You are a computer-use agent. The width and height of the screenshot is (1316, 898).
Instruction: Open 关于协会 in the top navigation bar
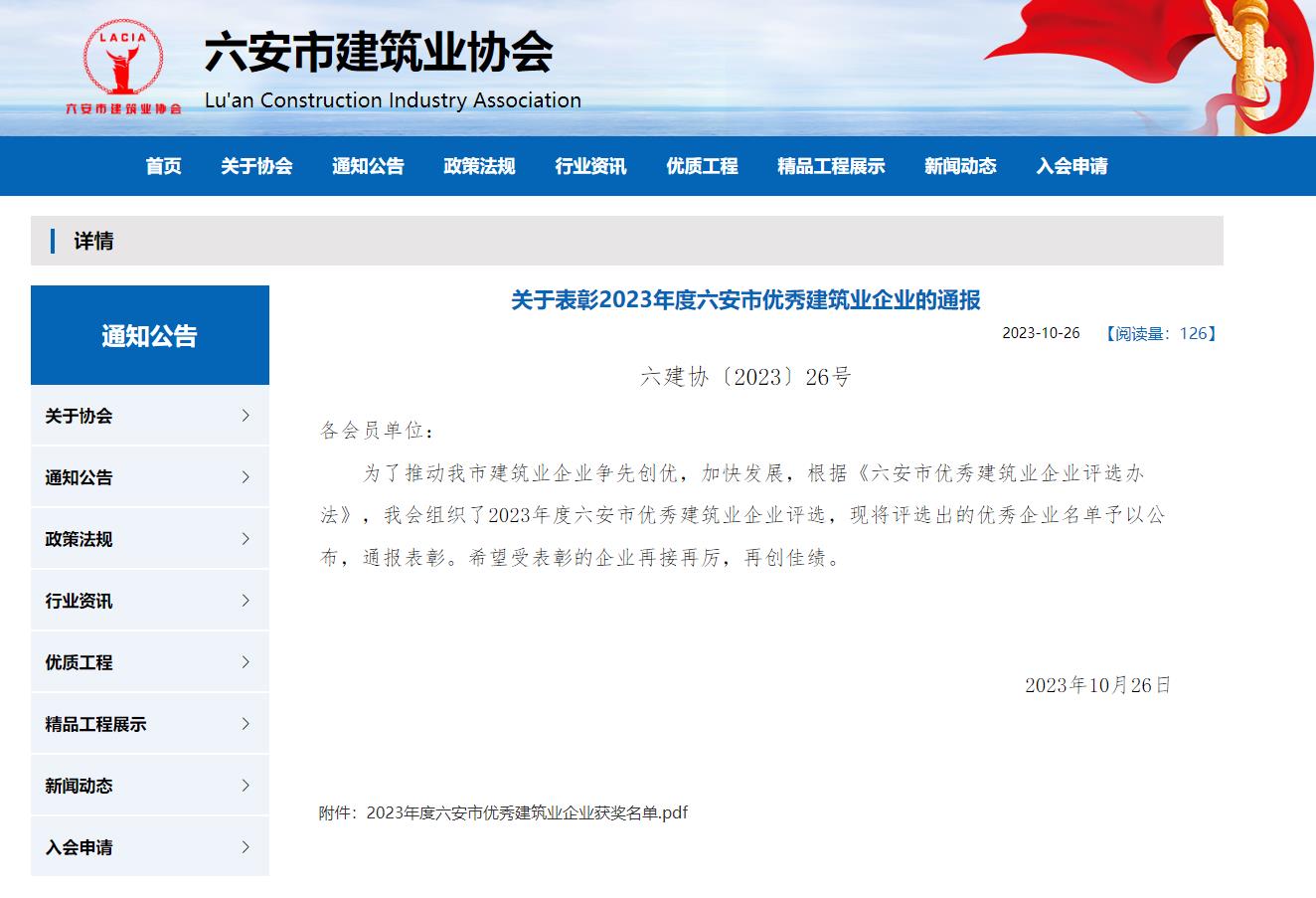256,166
